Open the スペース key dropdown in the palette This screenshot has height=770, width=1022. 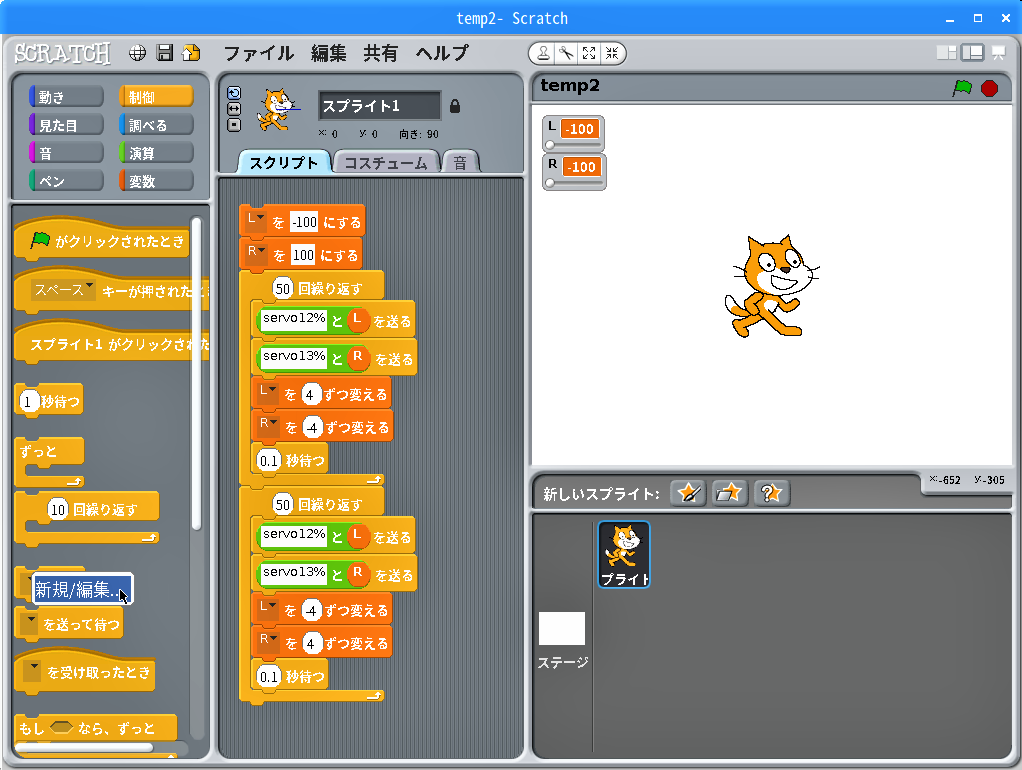coord(63,290)
